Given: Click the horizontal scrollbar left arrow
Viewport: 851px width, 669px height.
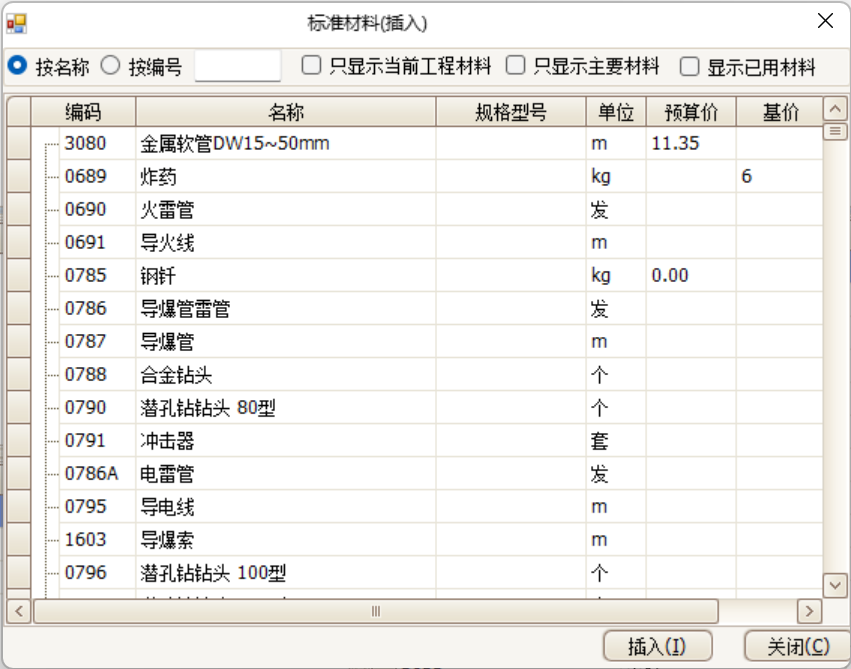Looking at the screenshot, I should coord(19,611).
